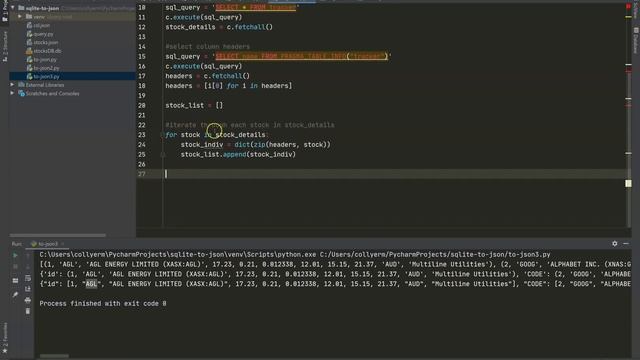Print the console output
Image resolution: width=640 pixels, height=360 pixels.
28,300
